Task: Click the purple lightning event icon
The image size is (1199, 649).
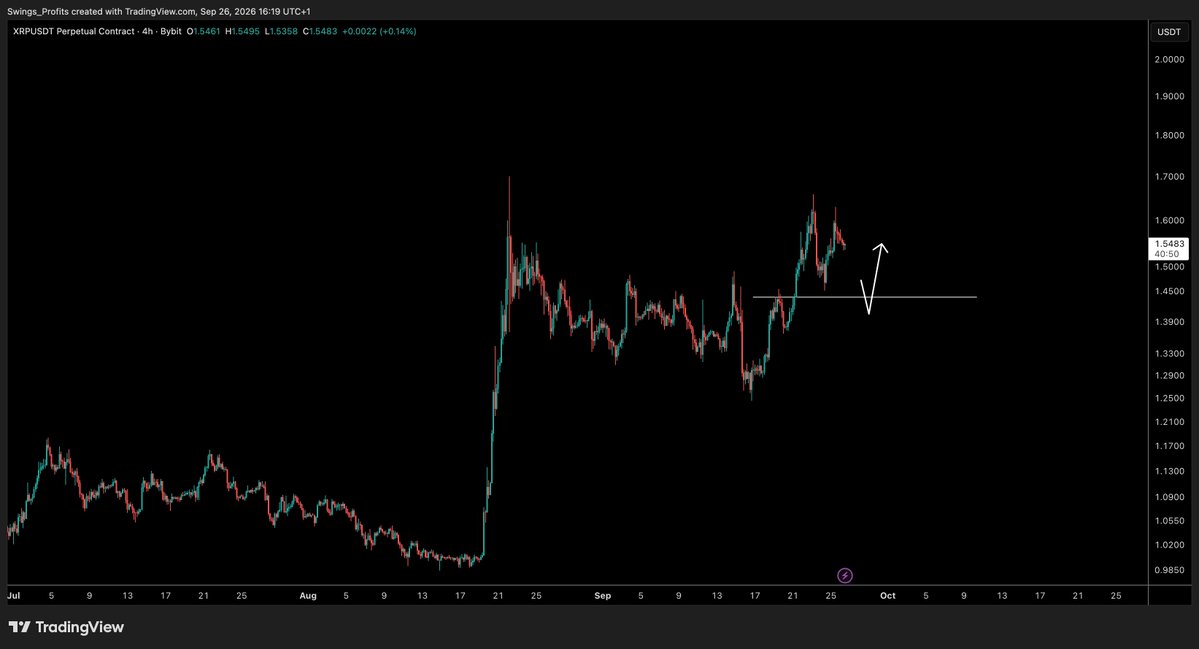Action: click(845, 576)
